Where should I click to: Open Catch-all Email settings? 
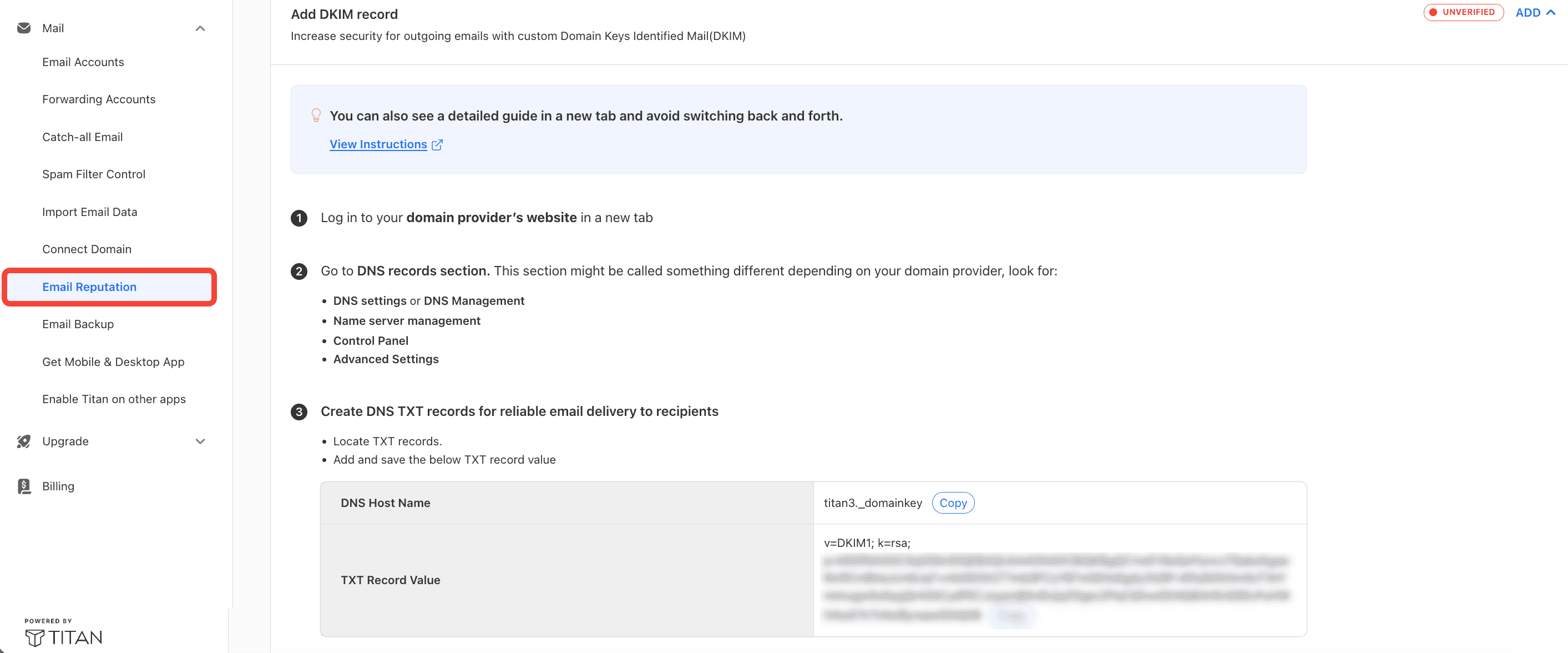click(x=82, y=137)
